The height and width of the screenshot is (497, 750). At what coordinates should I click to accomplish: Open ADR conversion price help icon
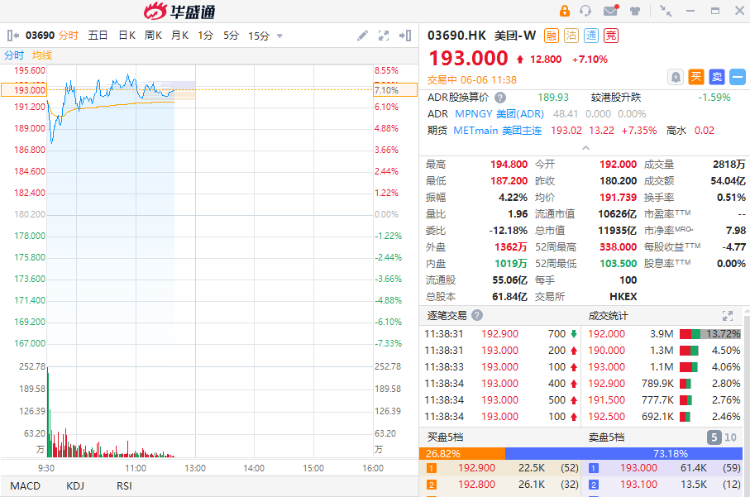tap(500, 98)
